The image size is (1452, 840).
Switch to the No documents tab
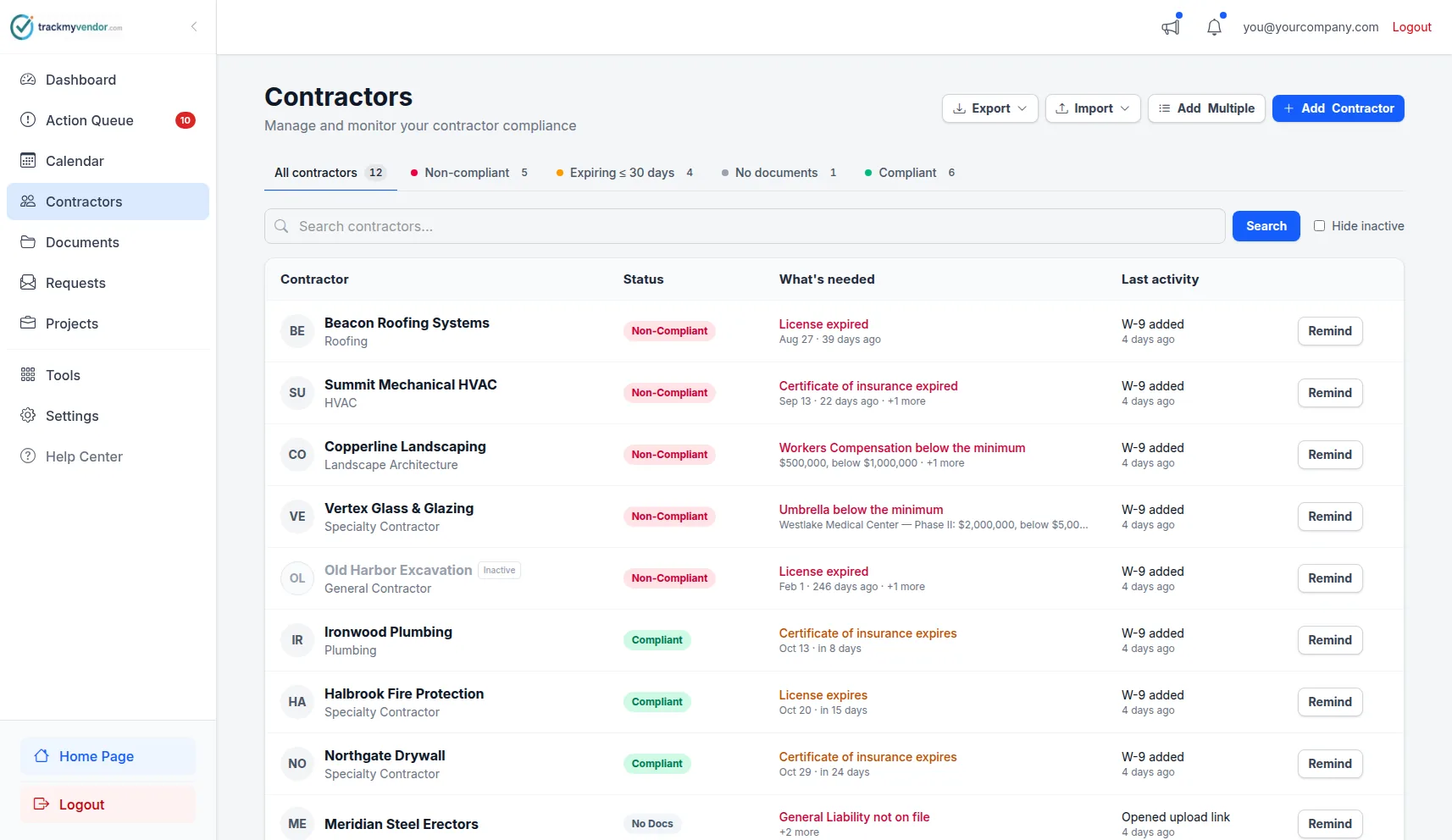[x=779, y=173]
